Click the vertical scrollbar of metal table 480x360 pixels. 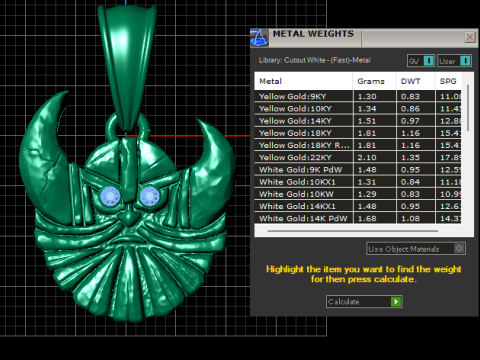point(468,108)
